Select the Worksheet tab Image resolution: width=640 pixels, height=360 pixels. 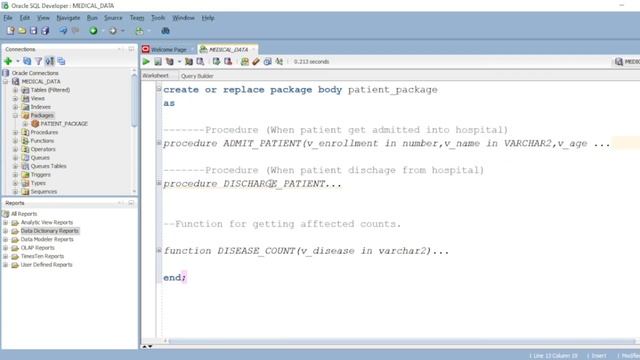click(156, 76)
